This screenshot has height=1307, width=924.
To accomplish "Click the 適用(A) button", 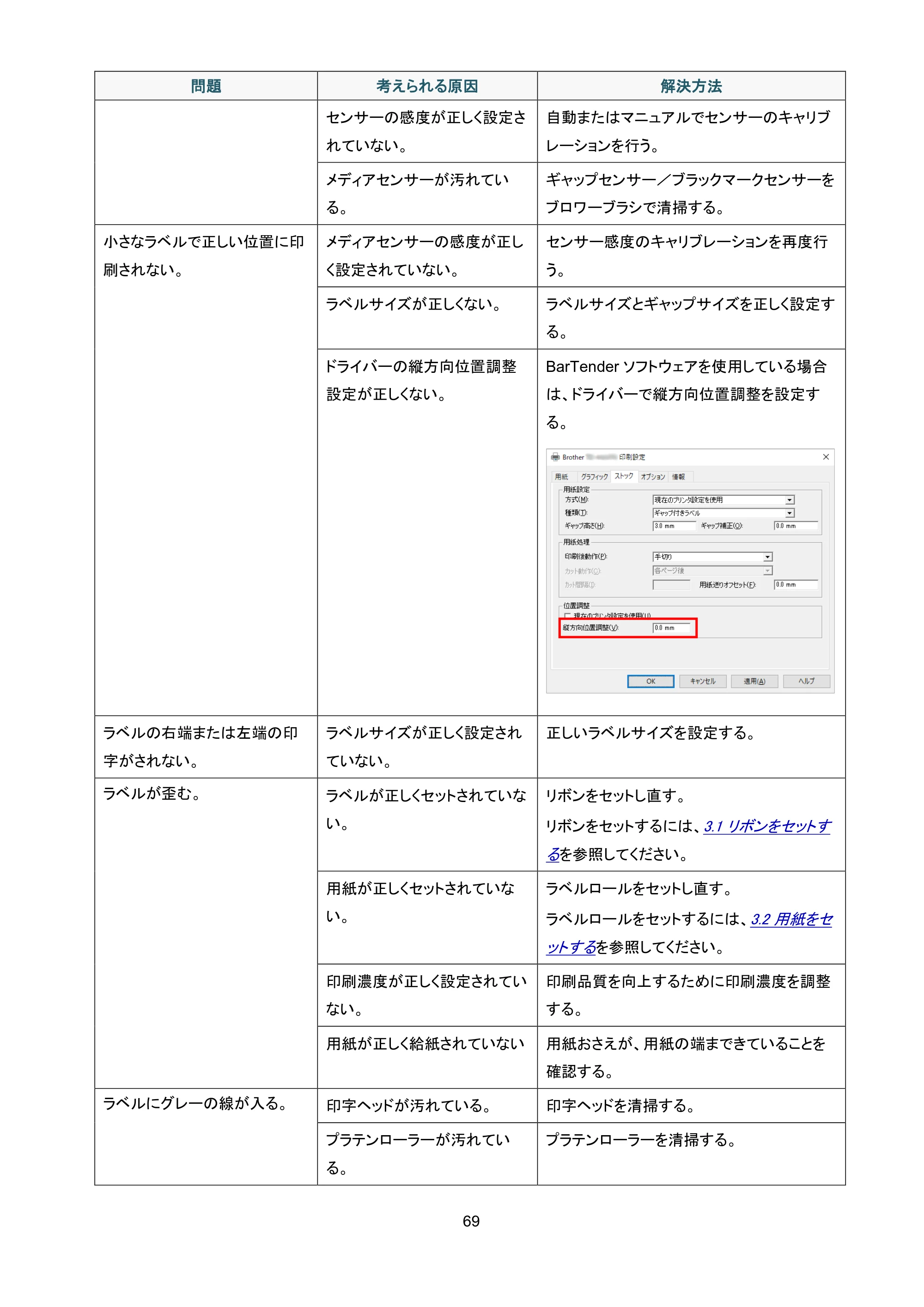I will (754, 681).
